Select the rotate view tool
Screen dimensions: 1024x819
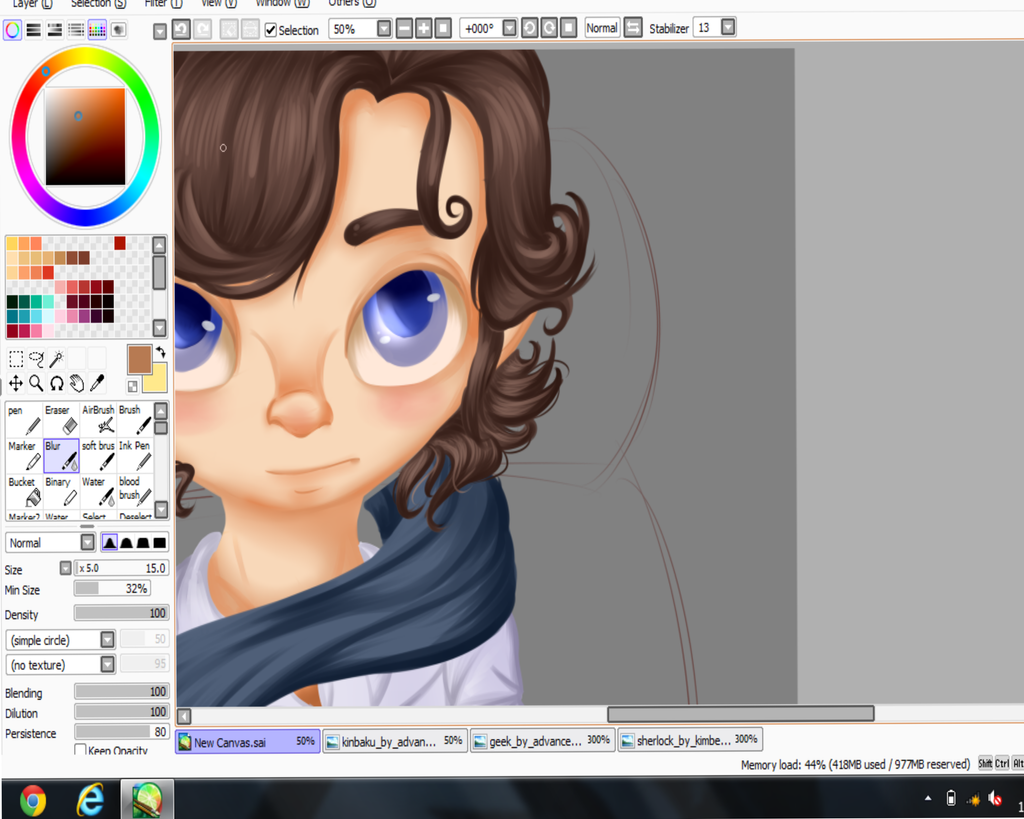click(57, 383)
